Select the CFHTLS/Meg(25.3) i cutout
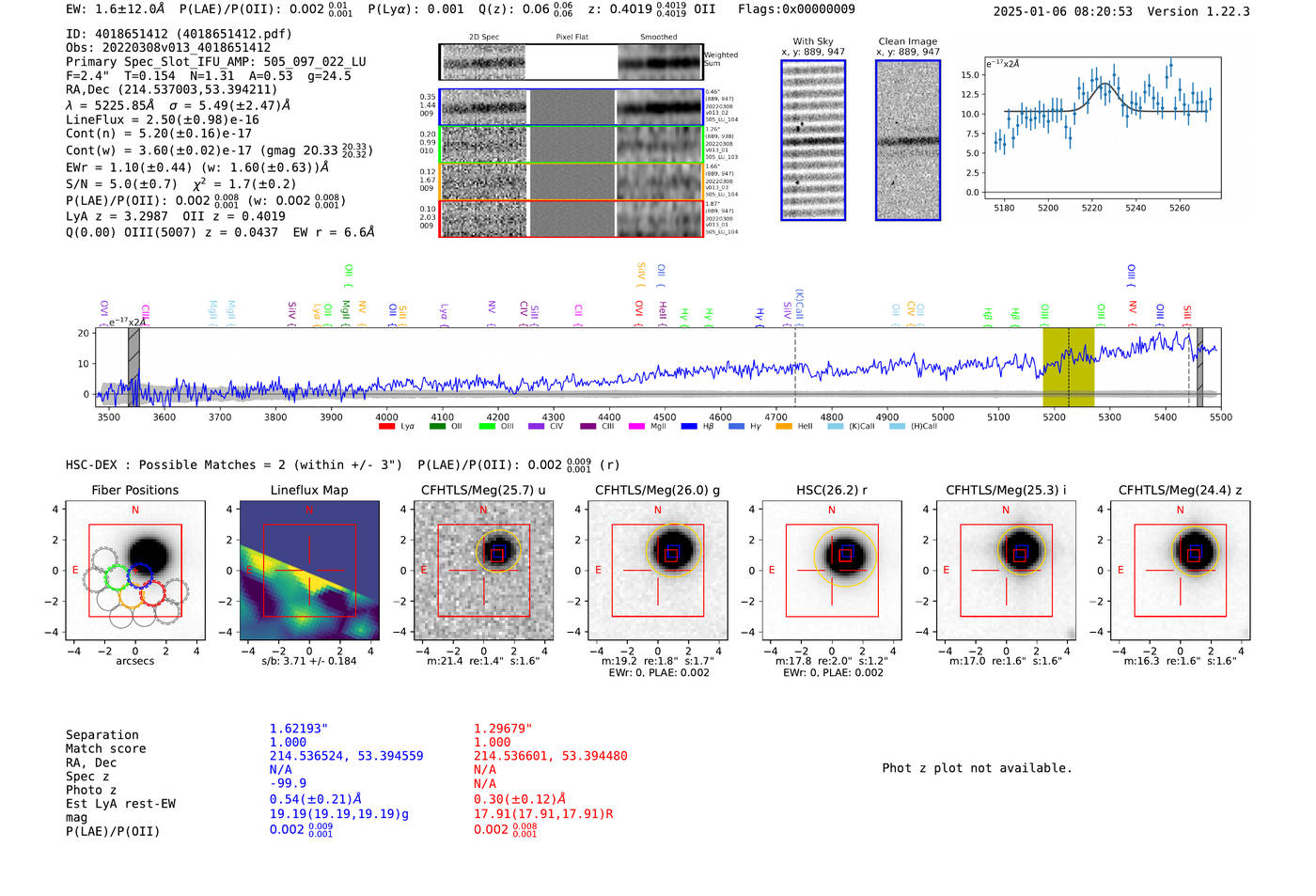 1006,570
